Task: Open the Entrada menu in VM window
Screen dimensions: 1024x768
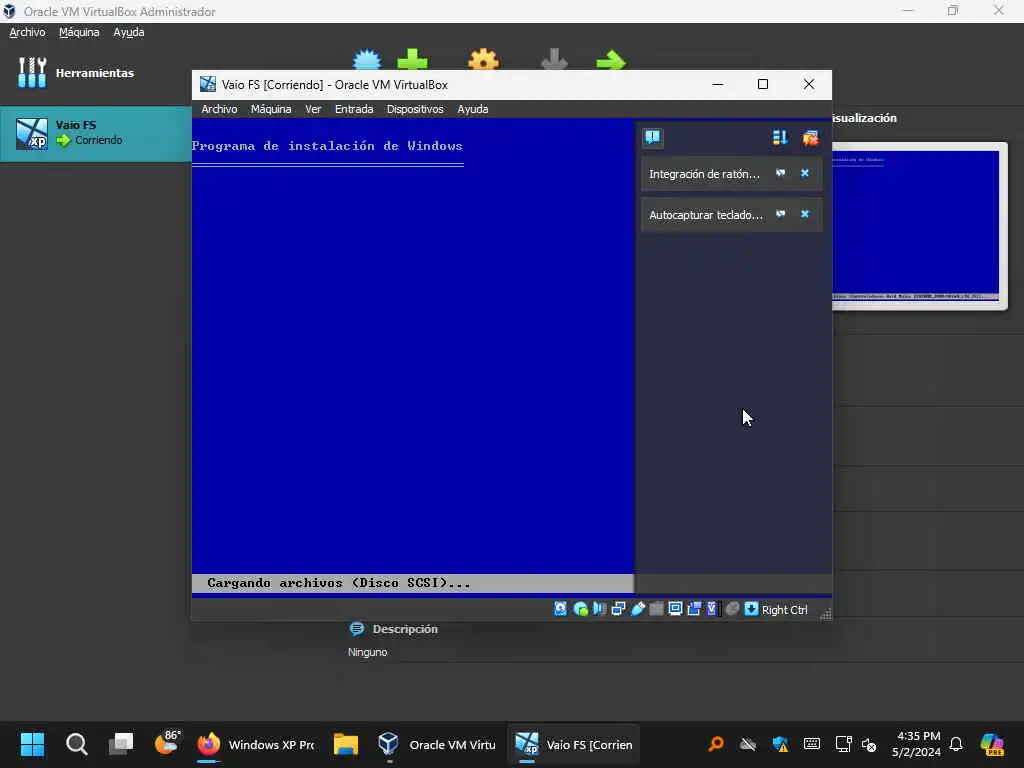Action: [x=354, y=109]
